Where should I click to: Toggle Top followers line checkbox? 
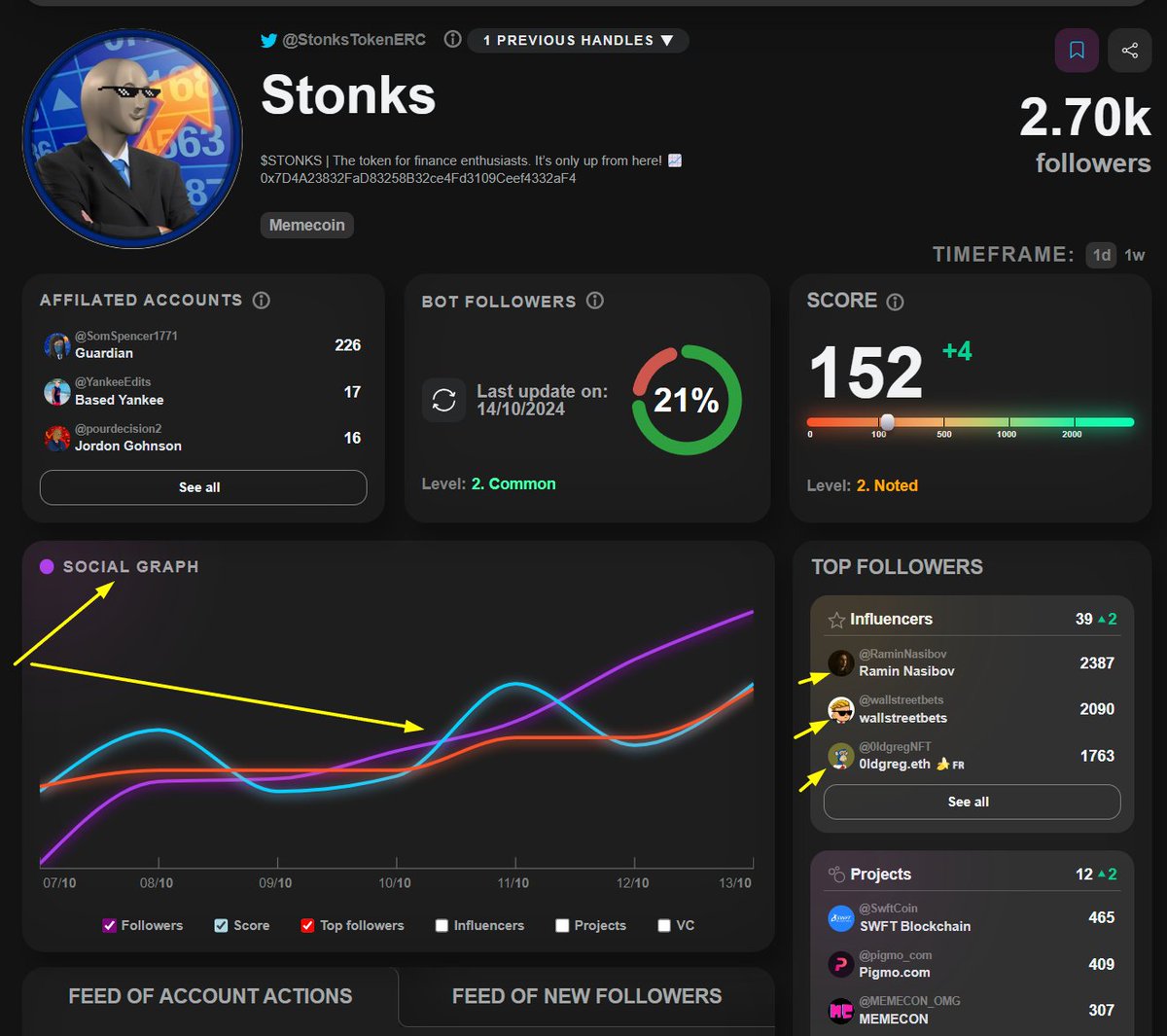point(307,925)
